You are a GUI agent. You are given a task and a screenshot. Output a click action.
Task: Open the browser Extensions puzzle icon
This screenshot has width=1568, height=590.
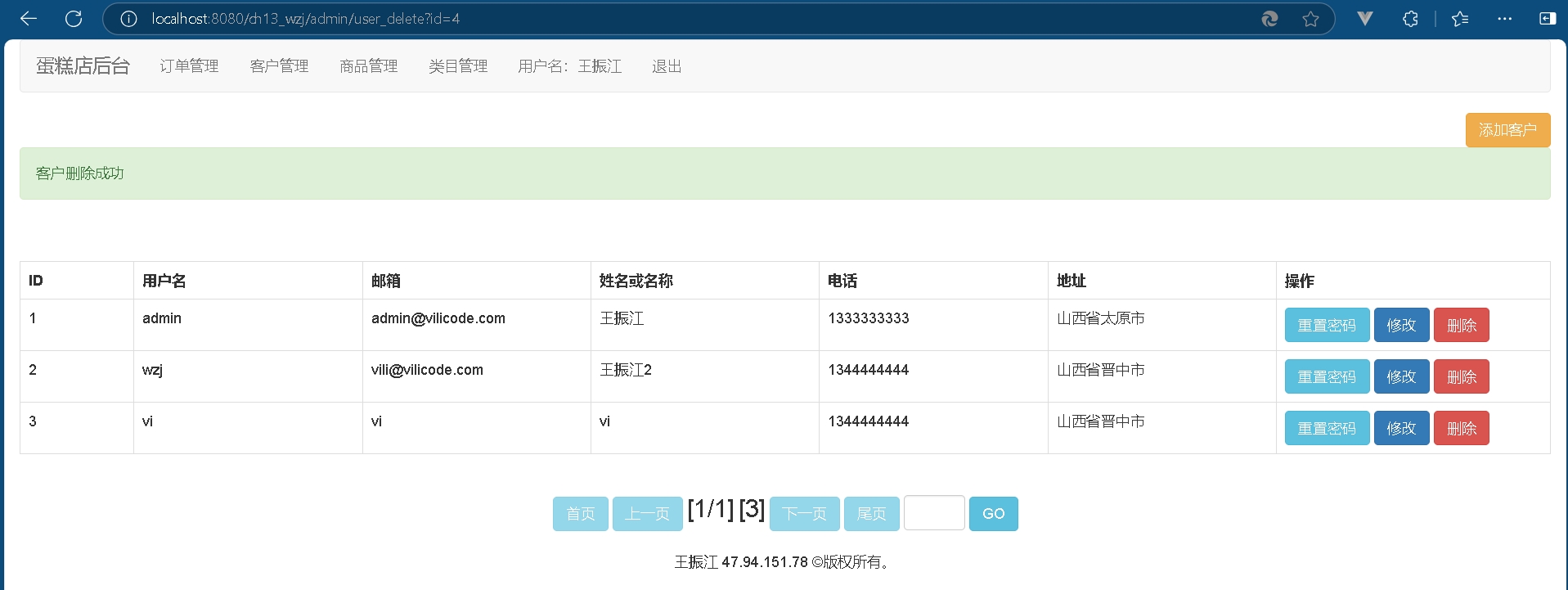click(1410, 19)
